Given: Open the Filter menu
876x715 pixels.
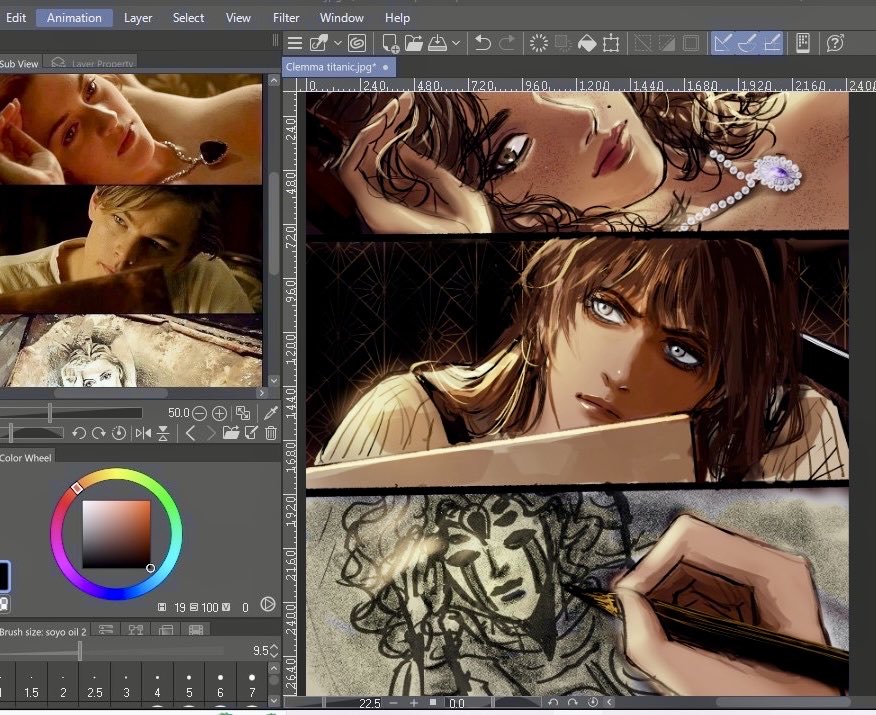Looking at the screenshot, I should click(286, 18).
